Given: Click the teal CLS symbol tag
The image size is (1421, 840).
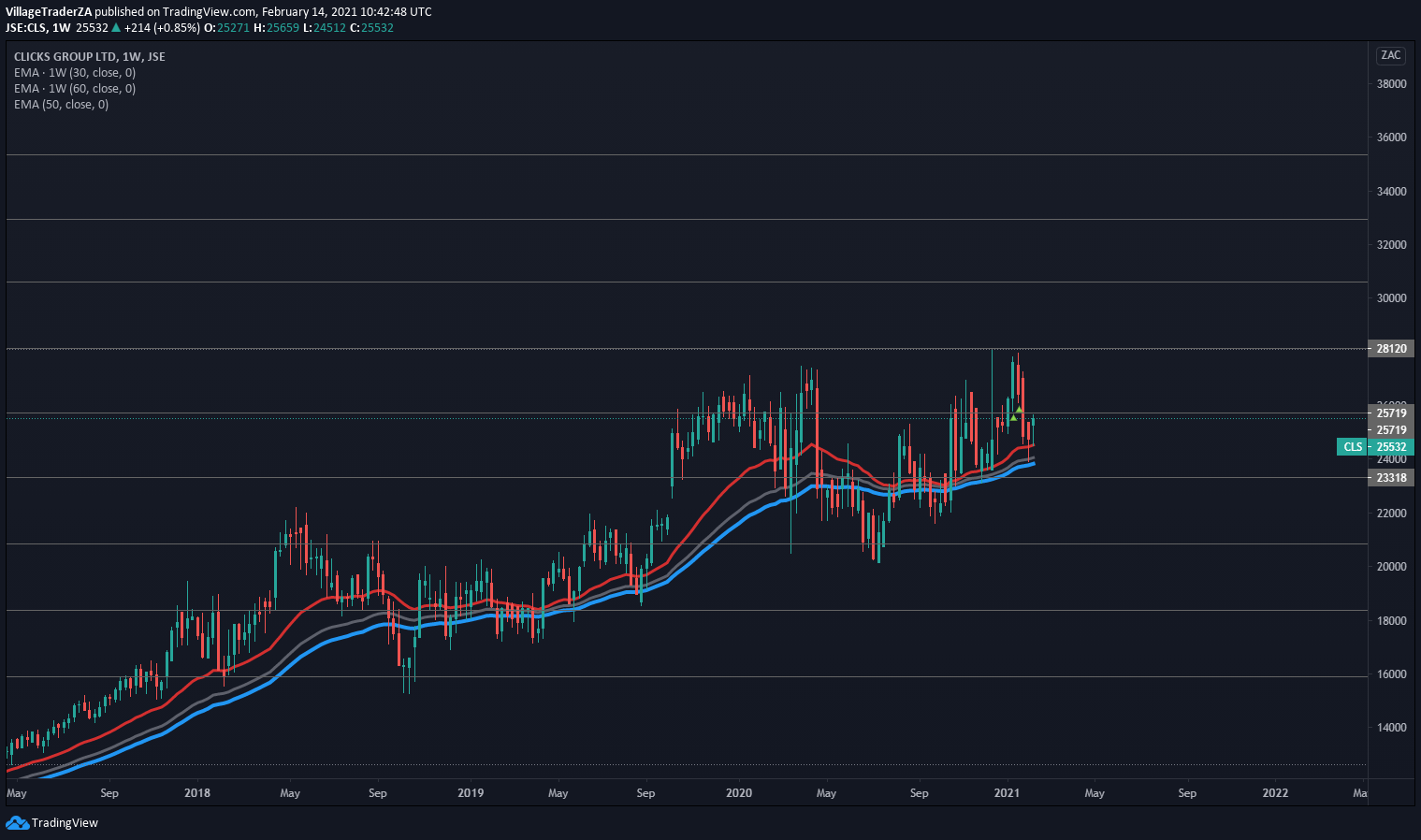Looking at the screenshot, I should click(x=1353, y=447).
